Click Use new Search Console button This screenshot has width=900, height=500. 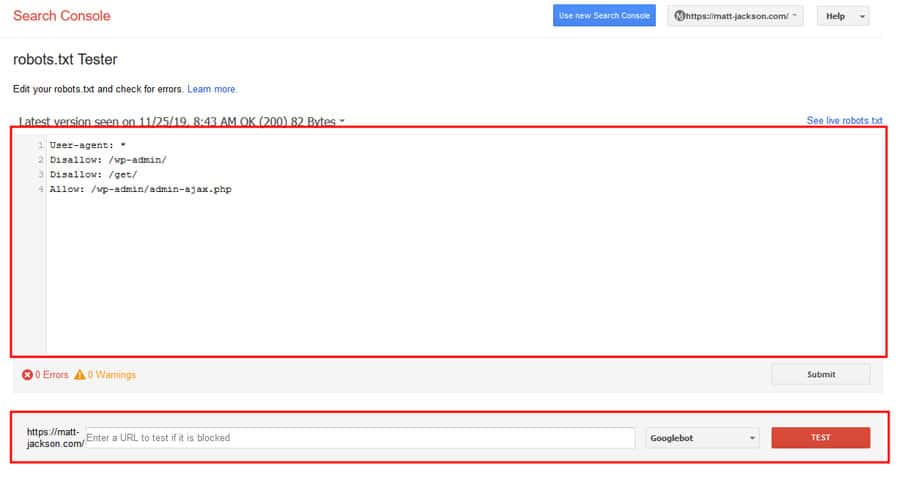click(604, 15)
